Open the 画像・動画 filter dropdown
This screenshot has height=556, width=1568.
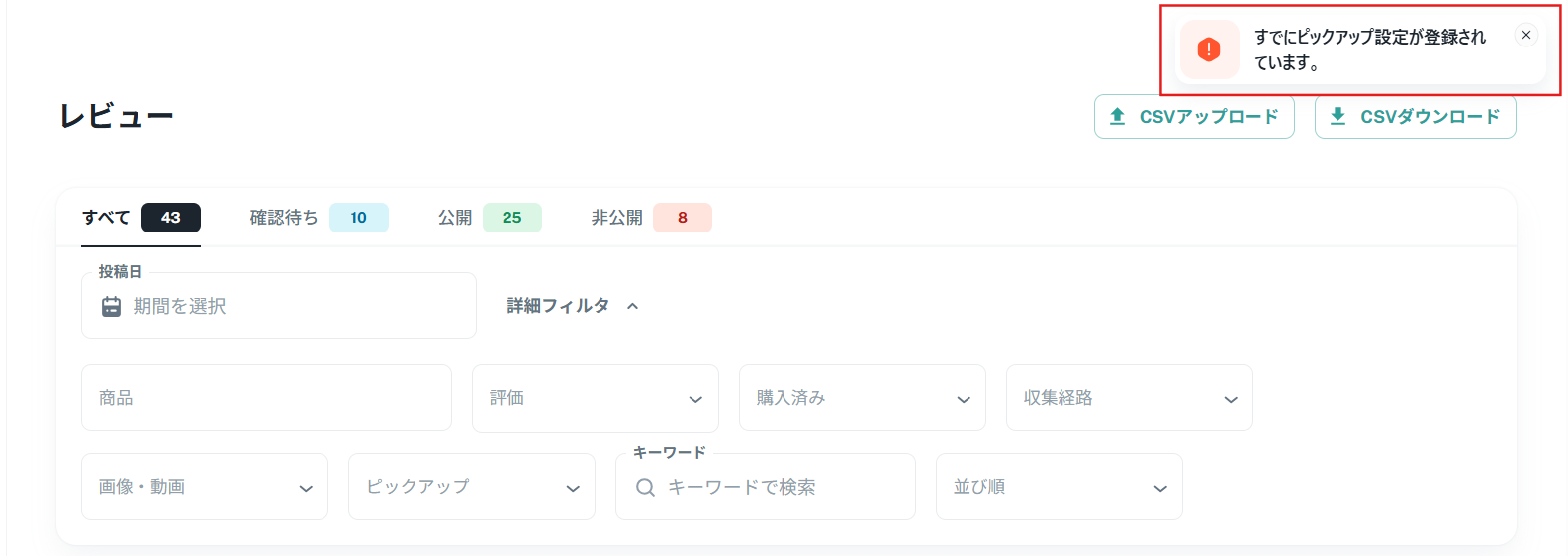204,487
